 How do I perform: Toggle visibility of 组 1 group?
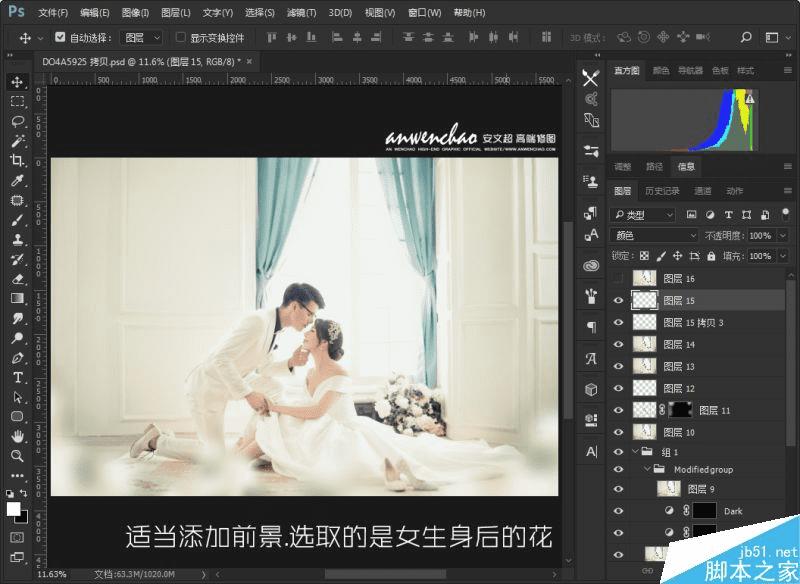click(x=618, y=452)
